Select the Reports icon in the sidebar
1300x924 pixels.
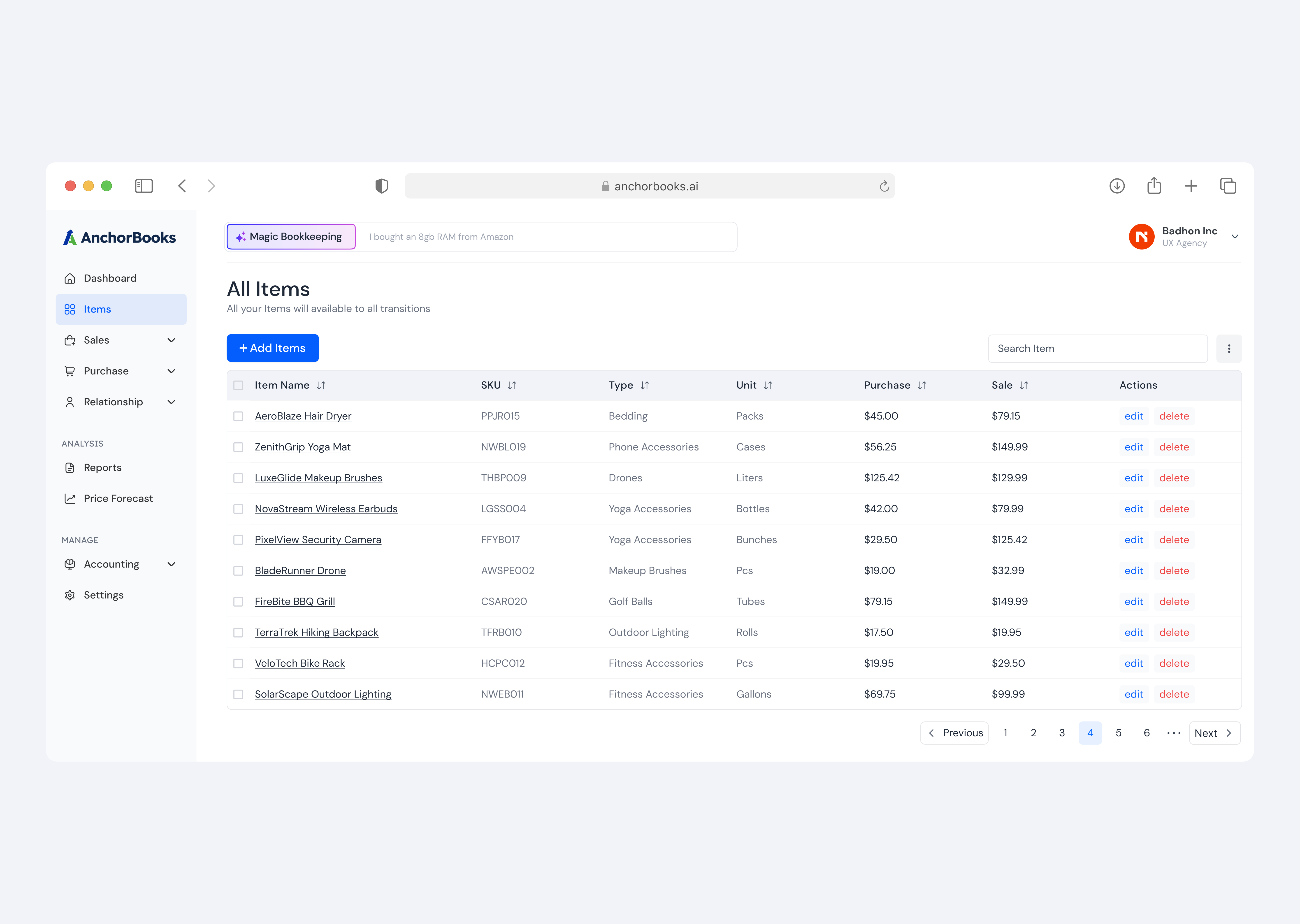(x=70, y=467)
